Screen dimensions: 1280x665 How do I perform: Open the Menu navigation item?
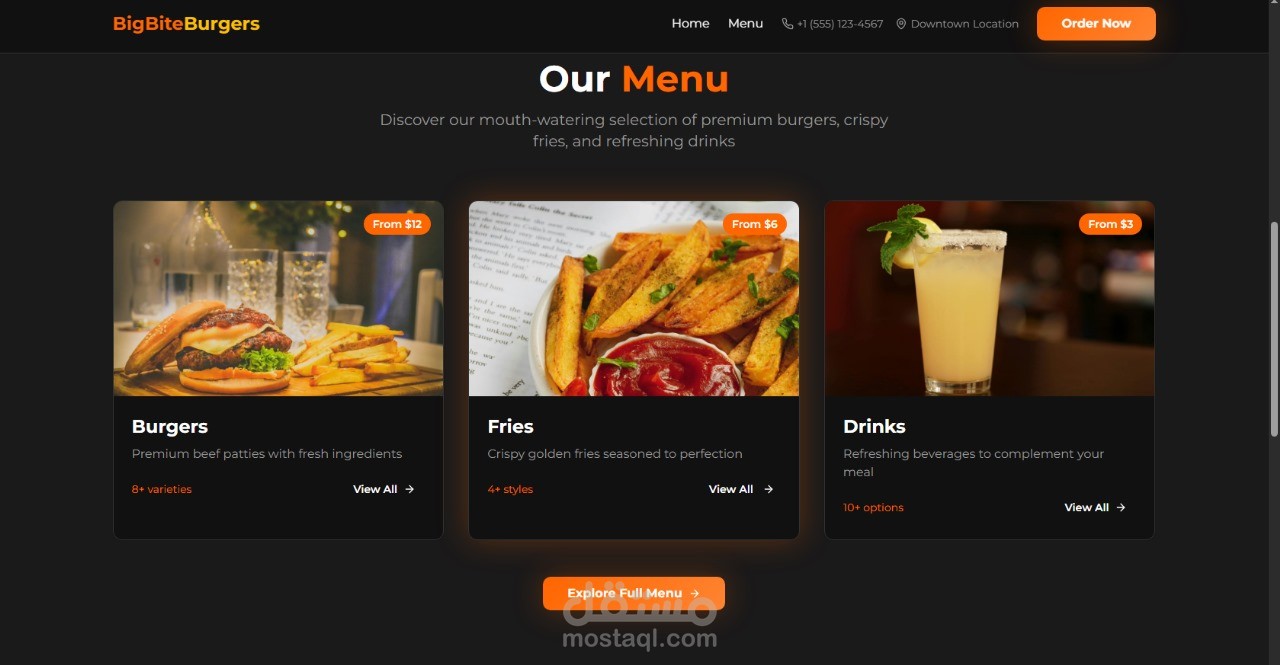[745, 23]
